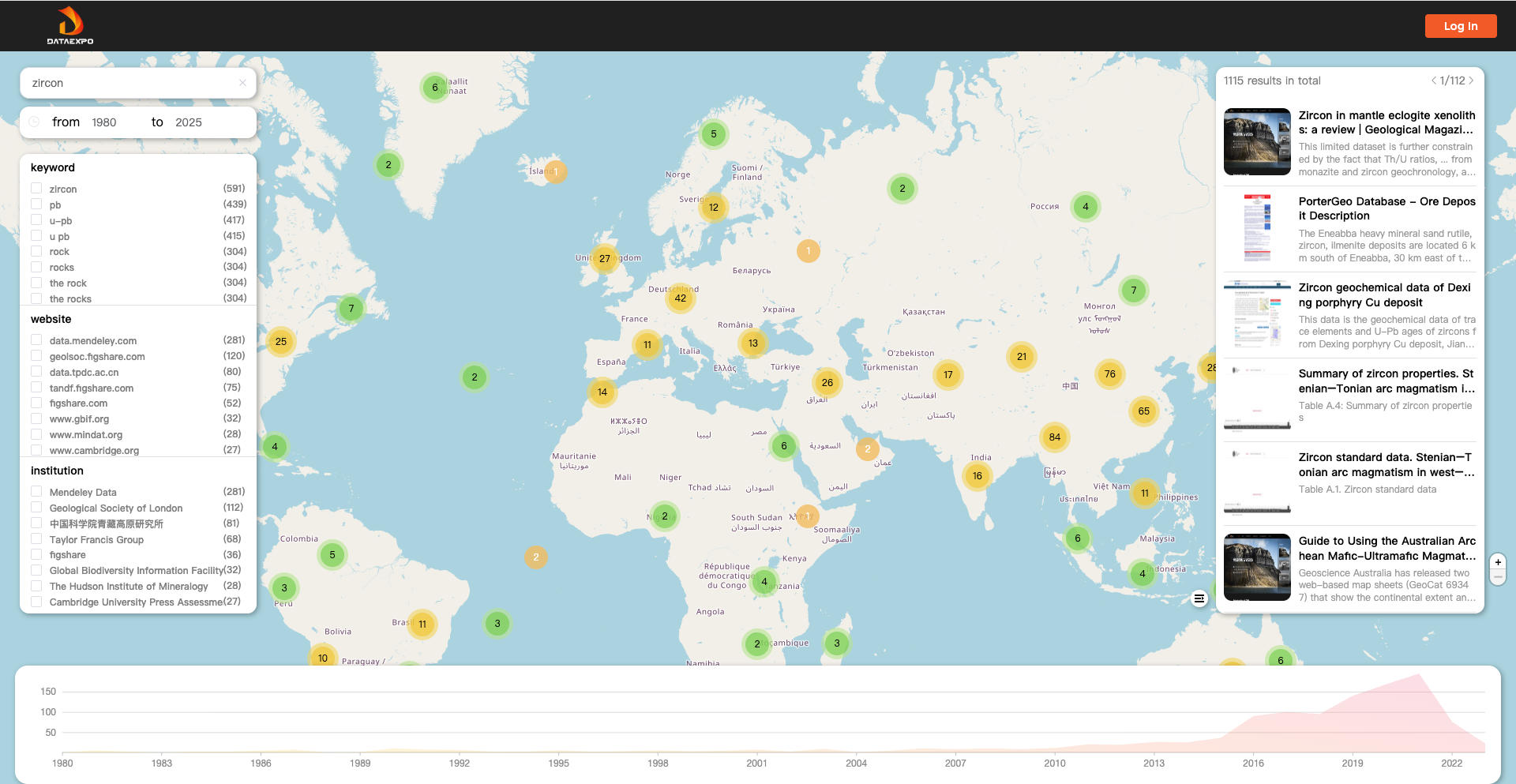The height and width of the screenshot is (784, 1516).
Task: Tick Mendeley Data institution filter
Action: coord(36,492)
